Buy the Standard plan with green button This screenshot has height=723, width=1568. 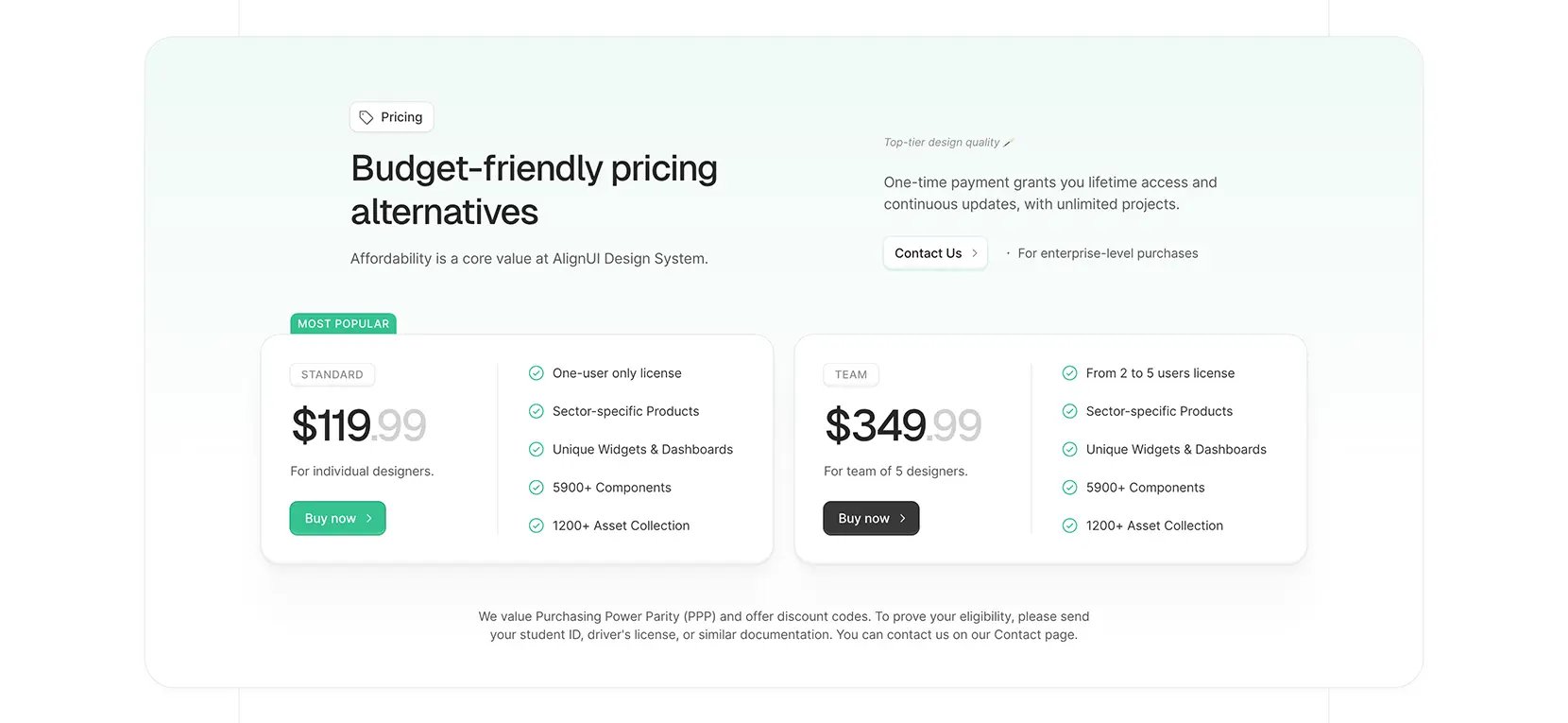click(x=337, y=518)
